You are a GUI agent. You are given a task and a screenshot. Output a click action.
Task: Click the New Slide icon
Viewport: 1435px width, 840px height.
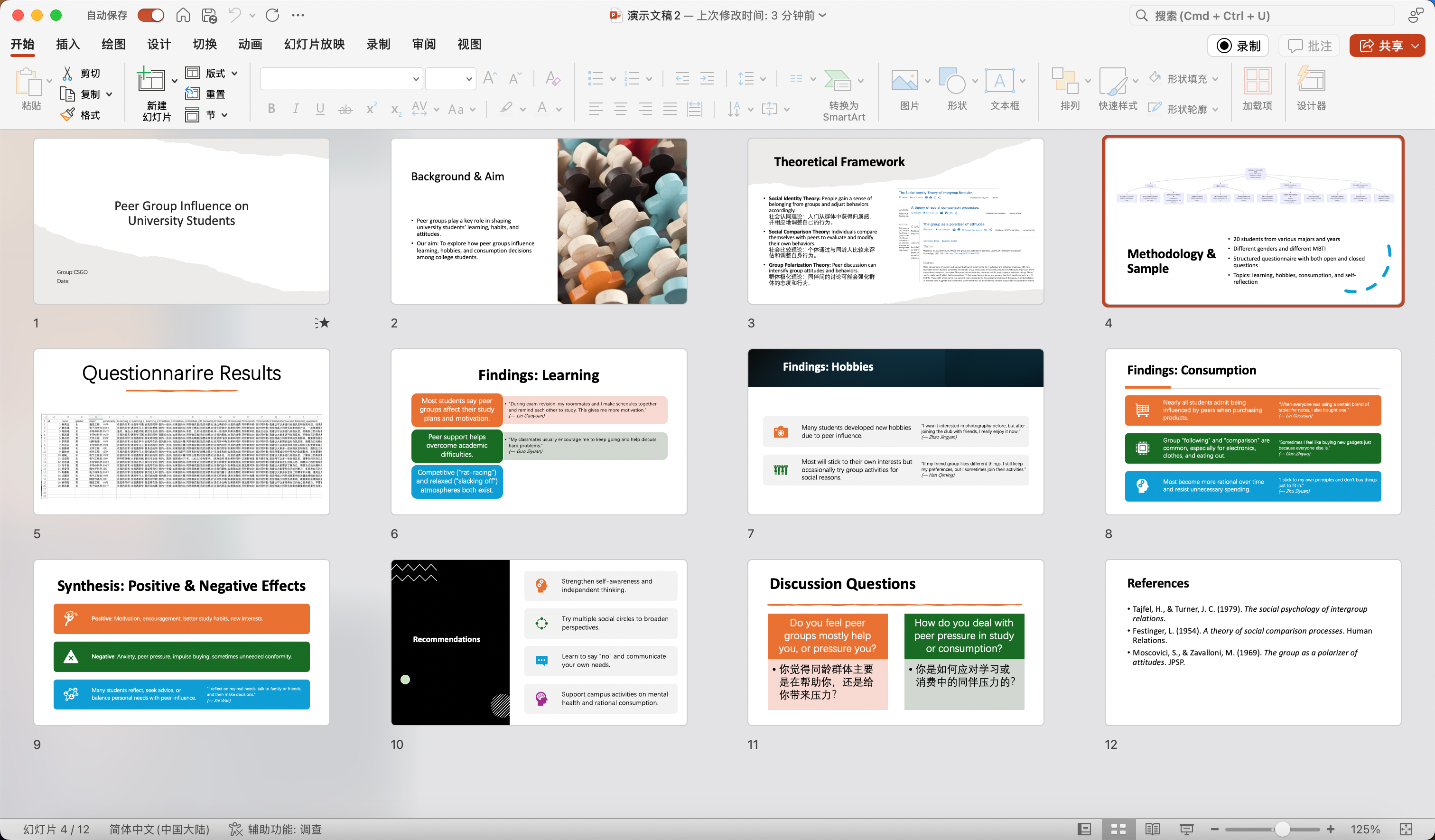click(151, 79)
